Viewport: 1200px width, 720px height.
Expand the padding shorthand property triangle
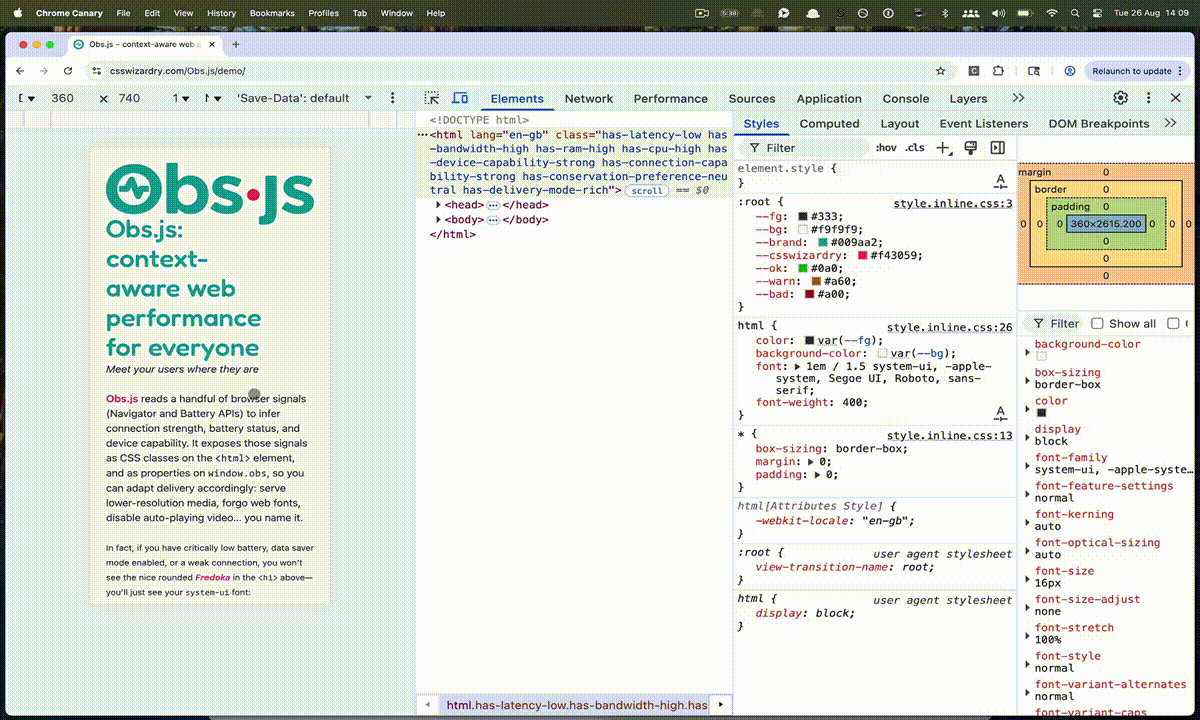point(819,475)
